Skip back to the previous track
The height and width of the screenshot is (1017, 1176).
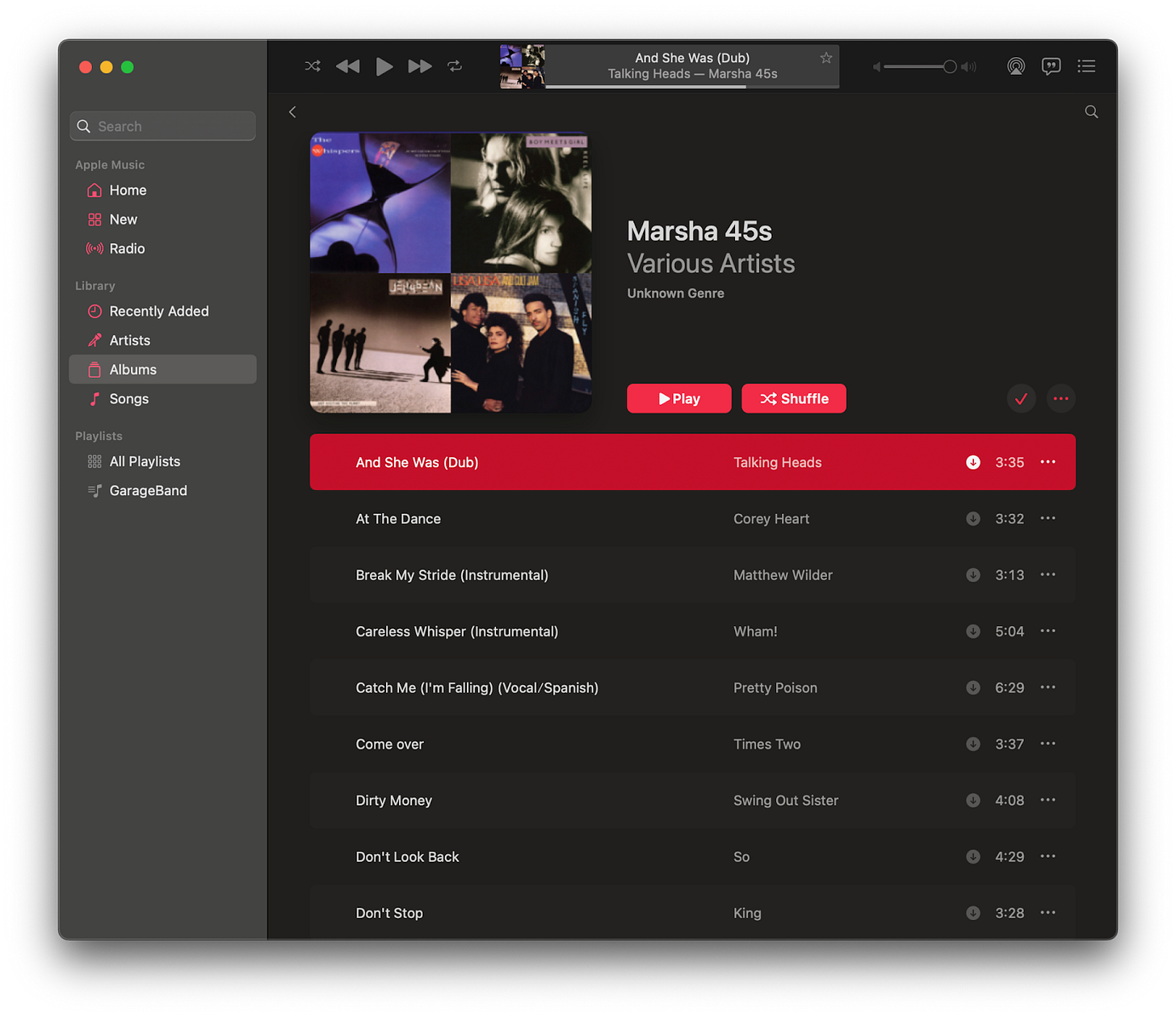pyautogui.click(x=347, y=66)
